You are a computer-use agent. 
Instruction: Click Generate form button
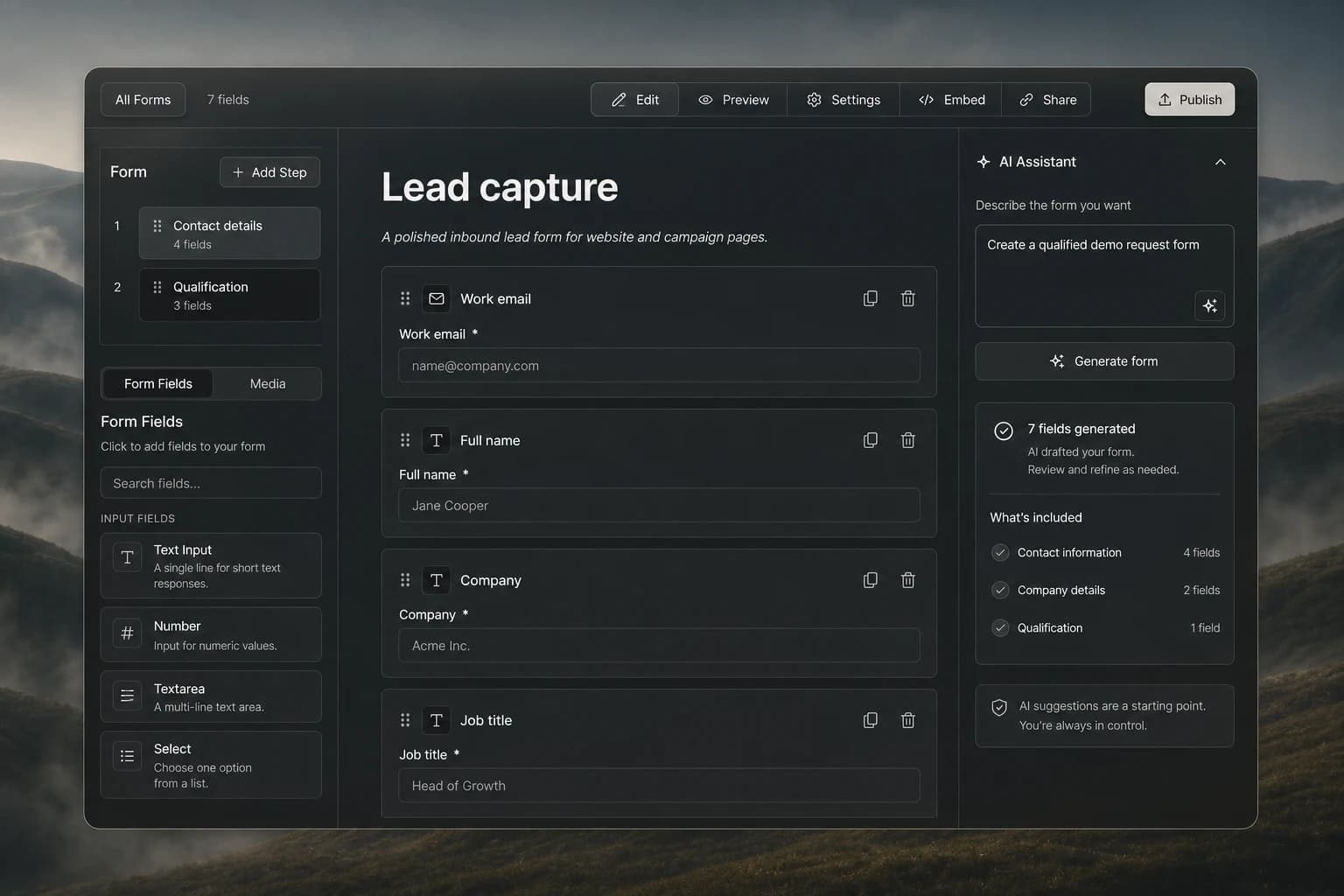click(x=1104, y=361)
